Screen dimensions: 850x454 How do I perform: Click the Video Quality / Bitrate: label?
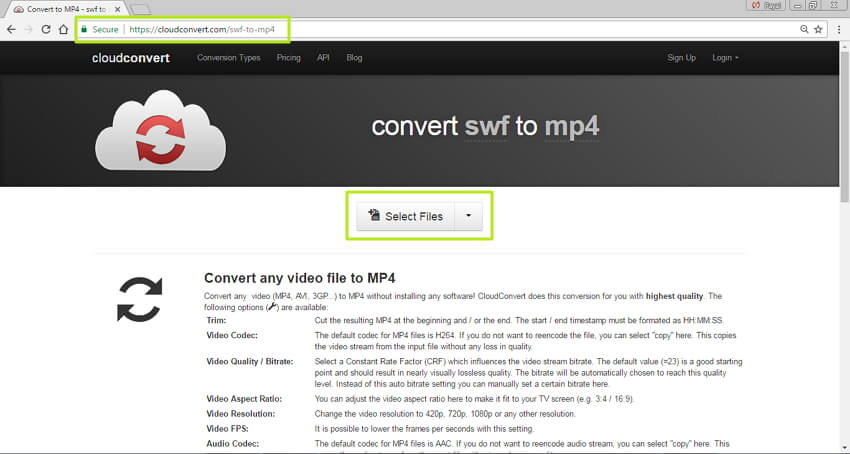(250, 361)
